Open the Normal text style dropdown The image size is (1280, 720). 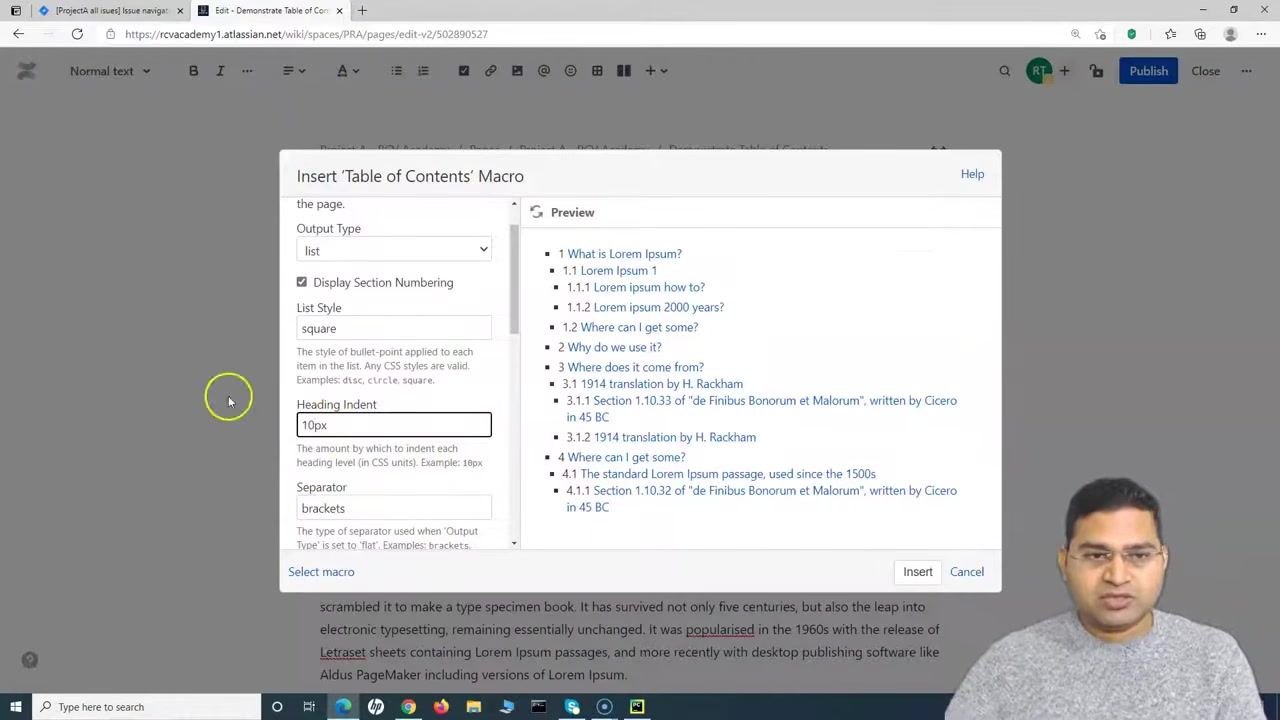point(110,71)
